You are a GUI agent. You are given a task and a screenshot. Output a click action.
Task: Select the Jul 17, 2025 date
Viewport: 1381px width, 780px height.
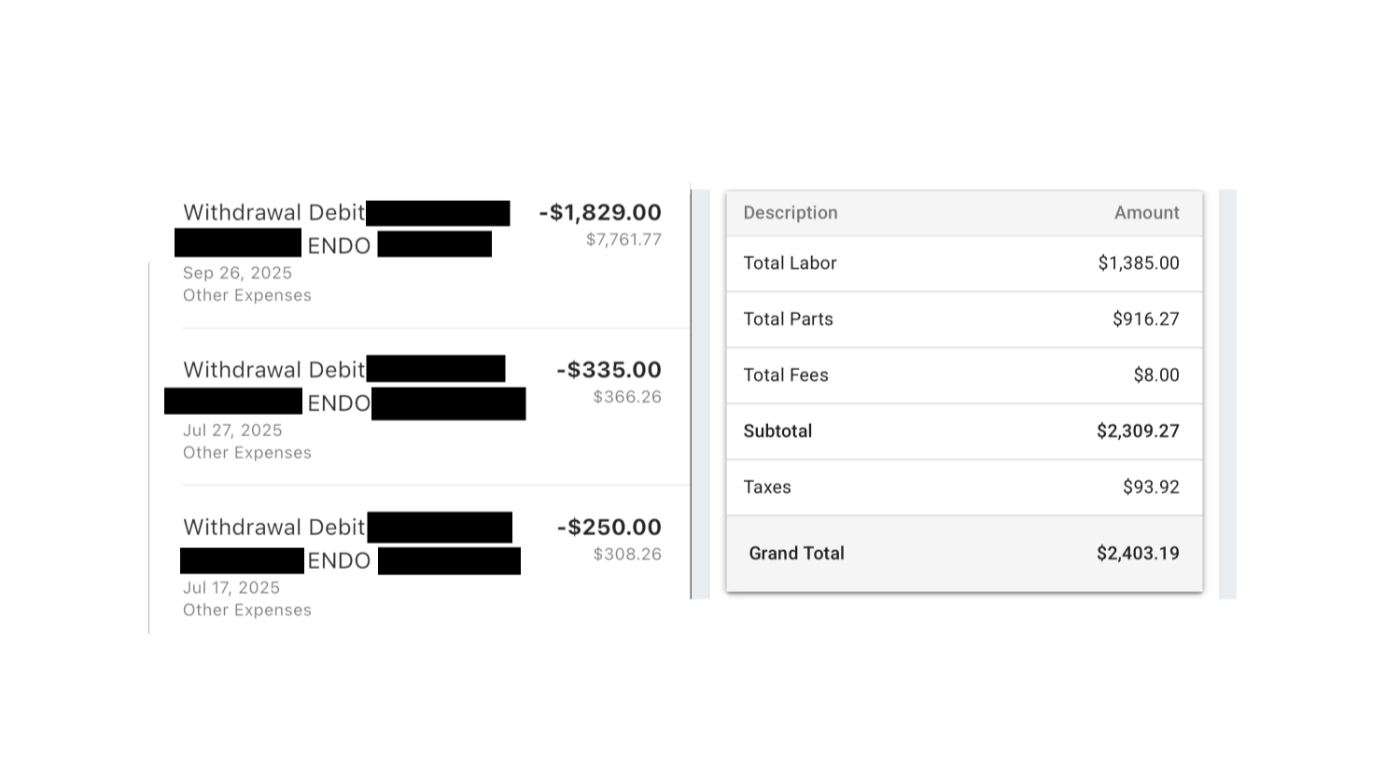coord(231,587)
